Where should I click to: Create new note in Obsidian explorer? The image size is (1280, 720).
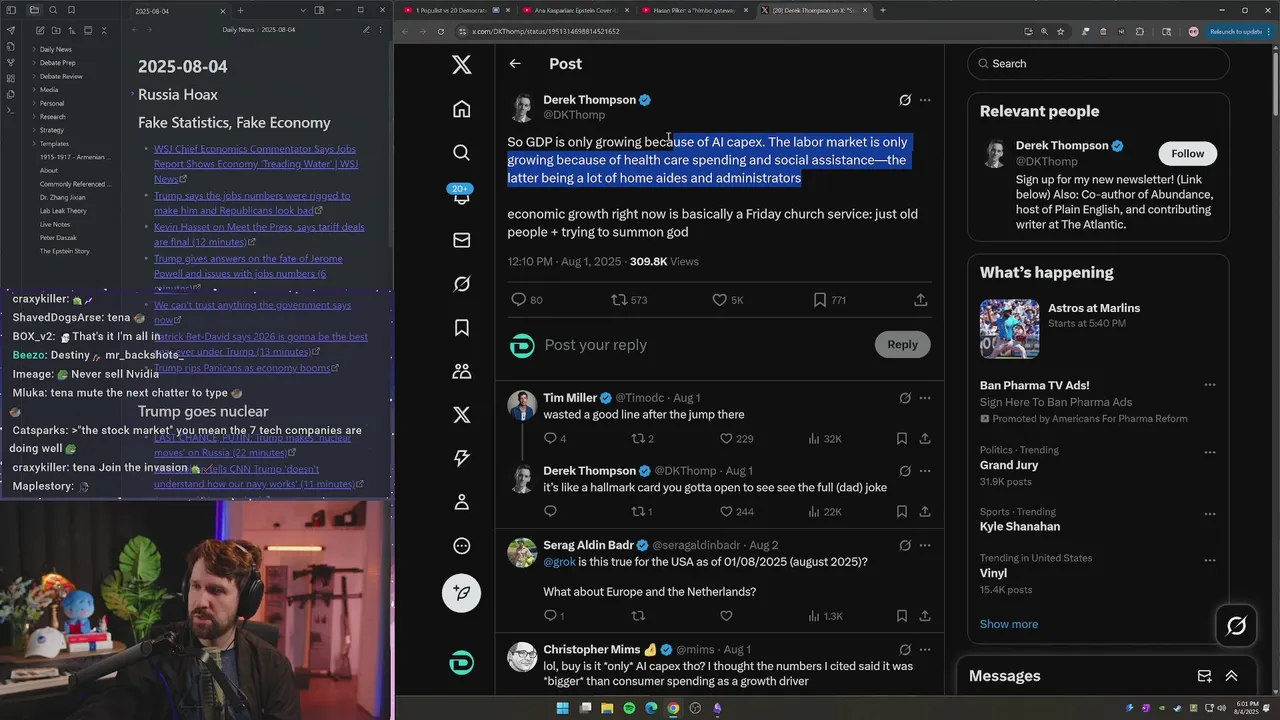pos(38,31)
